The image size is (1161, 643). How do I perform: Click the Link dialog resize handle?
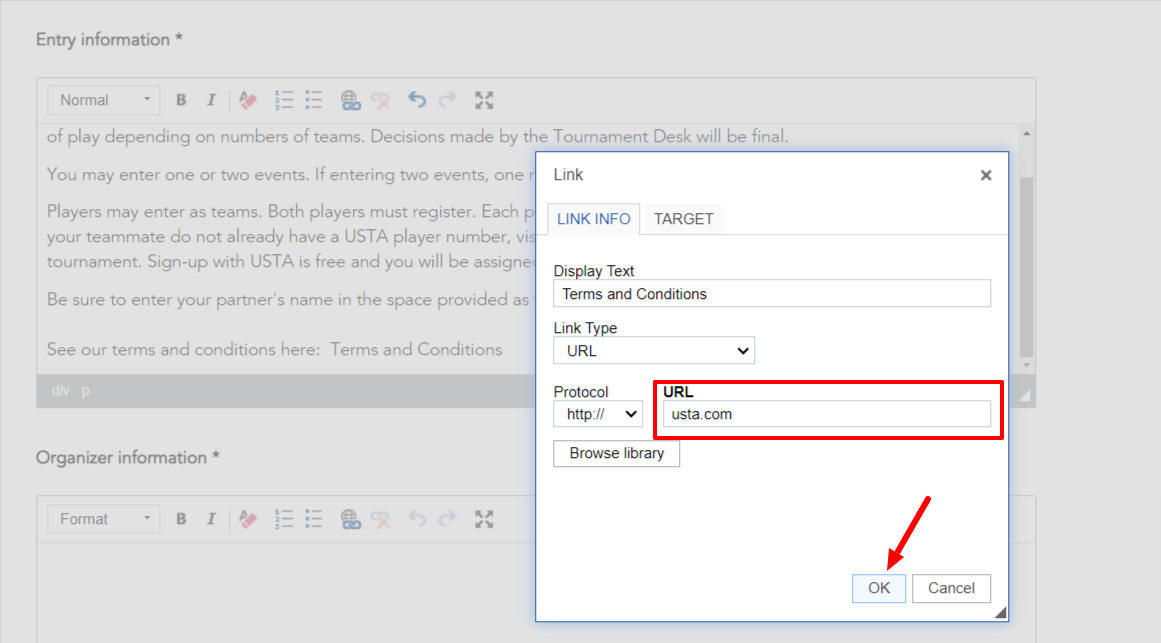point(1000,613)
